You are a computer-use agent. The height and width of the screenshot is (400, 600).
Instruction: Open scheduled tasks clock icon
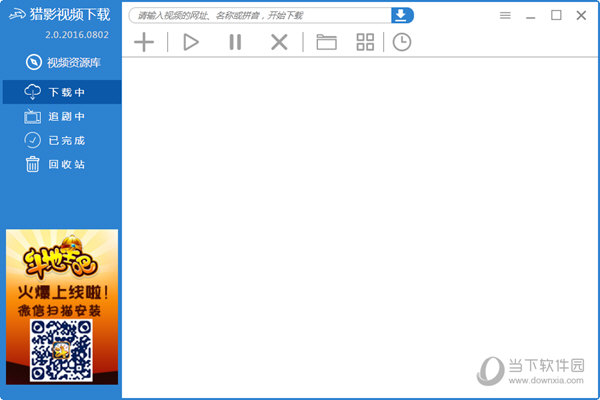tap(402, 42)
